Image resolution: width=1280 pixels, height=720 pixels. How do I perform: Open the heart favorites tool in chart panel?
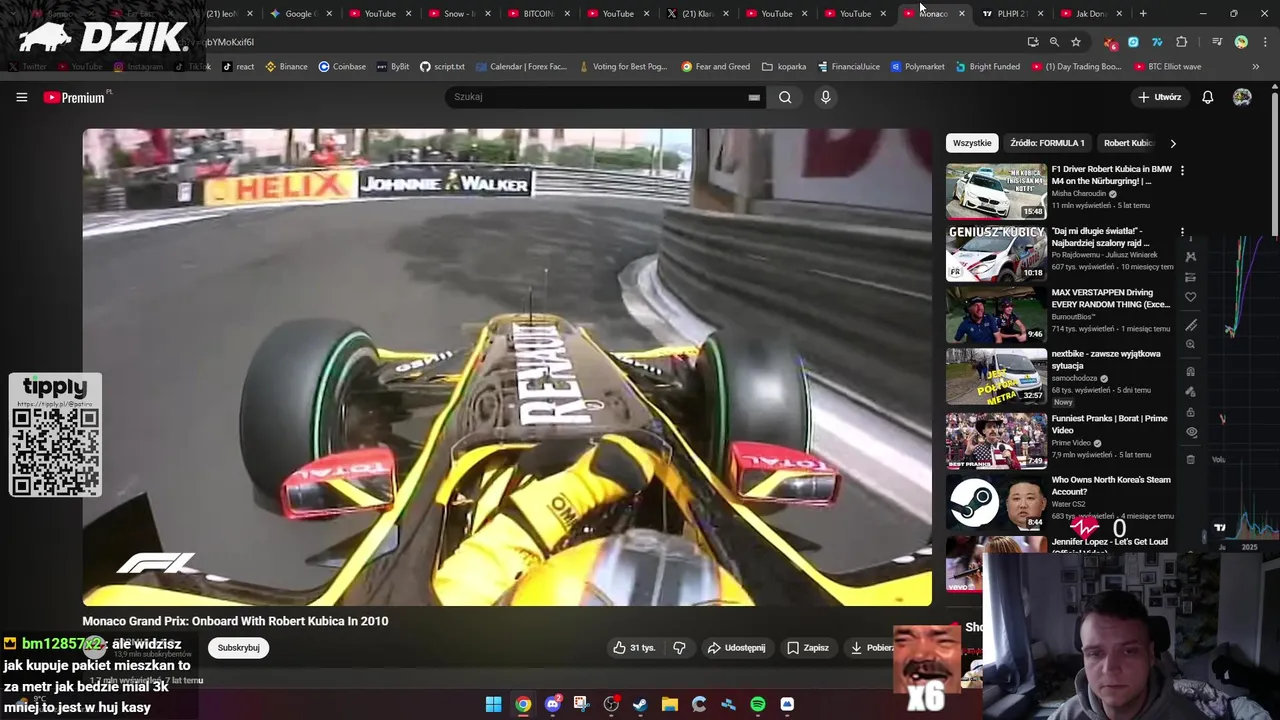1190,297
